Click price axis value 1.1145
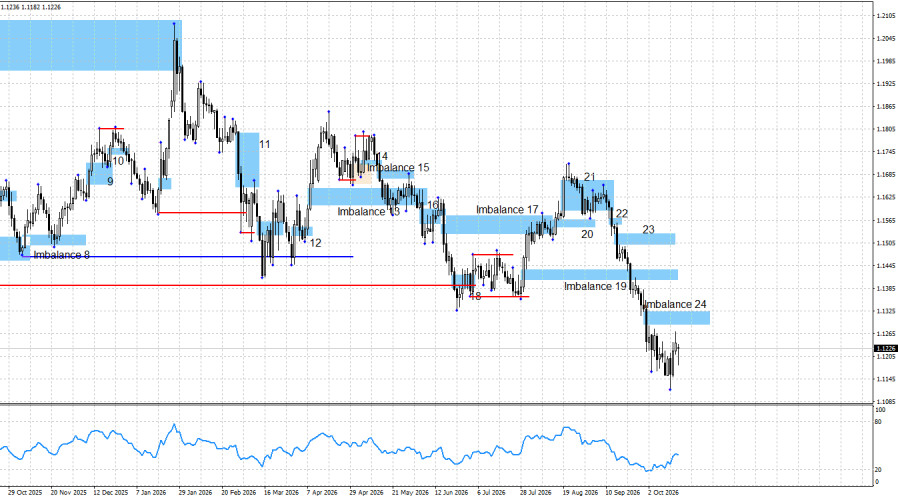 point(886,379)
